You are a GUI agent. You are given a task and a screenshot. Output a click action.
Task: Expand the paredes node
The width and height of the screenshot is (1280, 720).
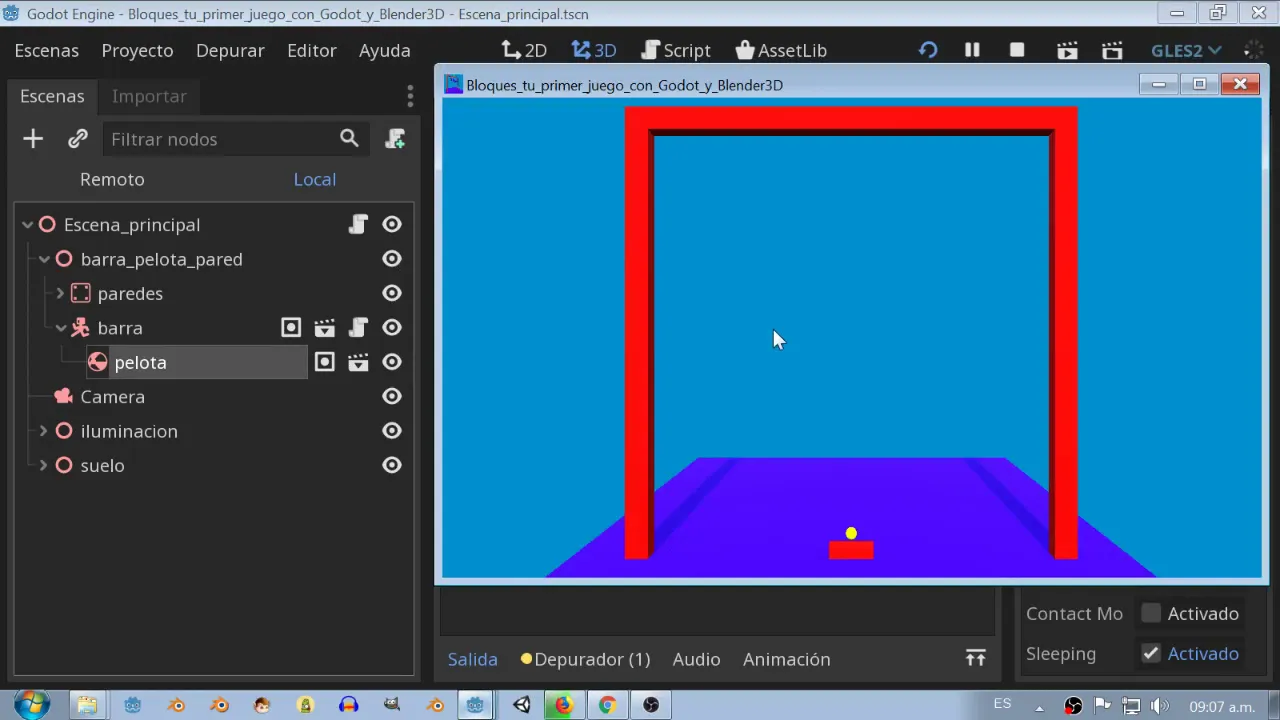(60, 293)
